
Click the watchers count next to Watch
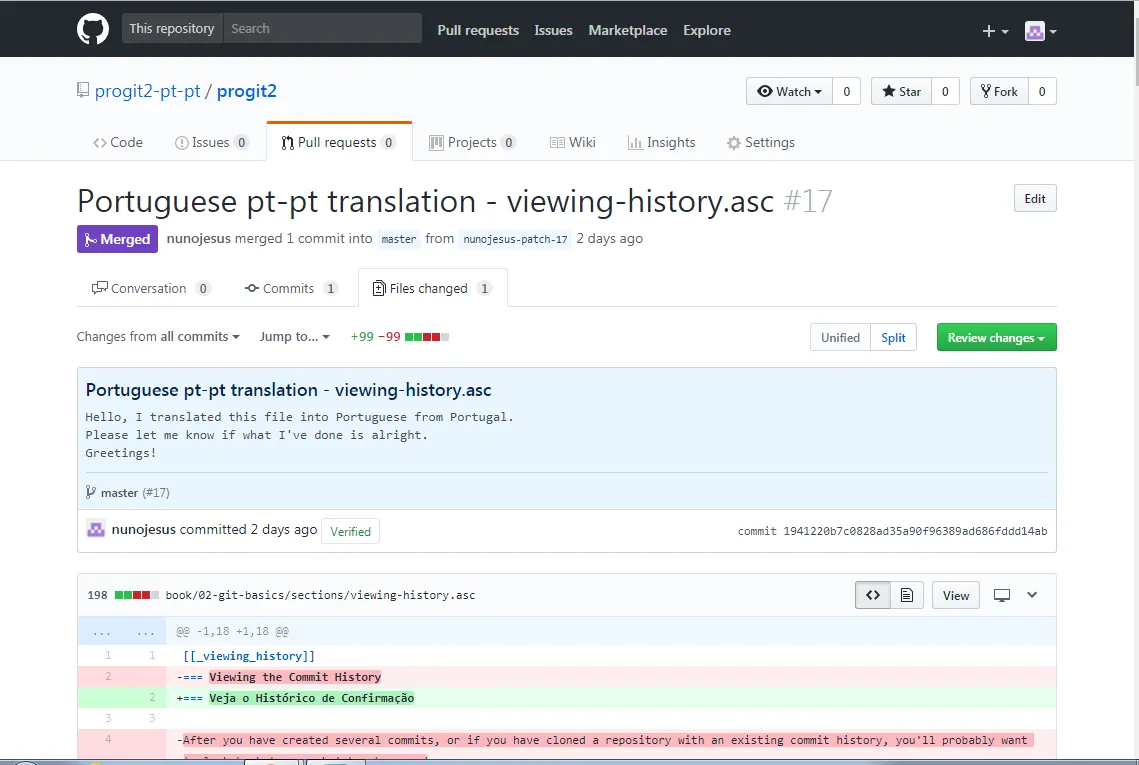tap(846, 92)
